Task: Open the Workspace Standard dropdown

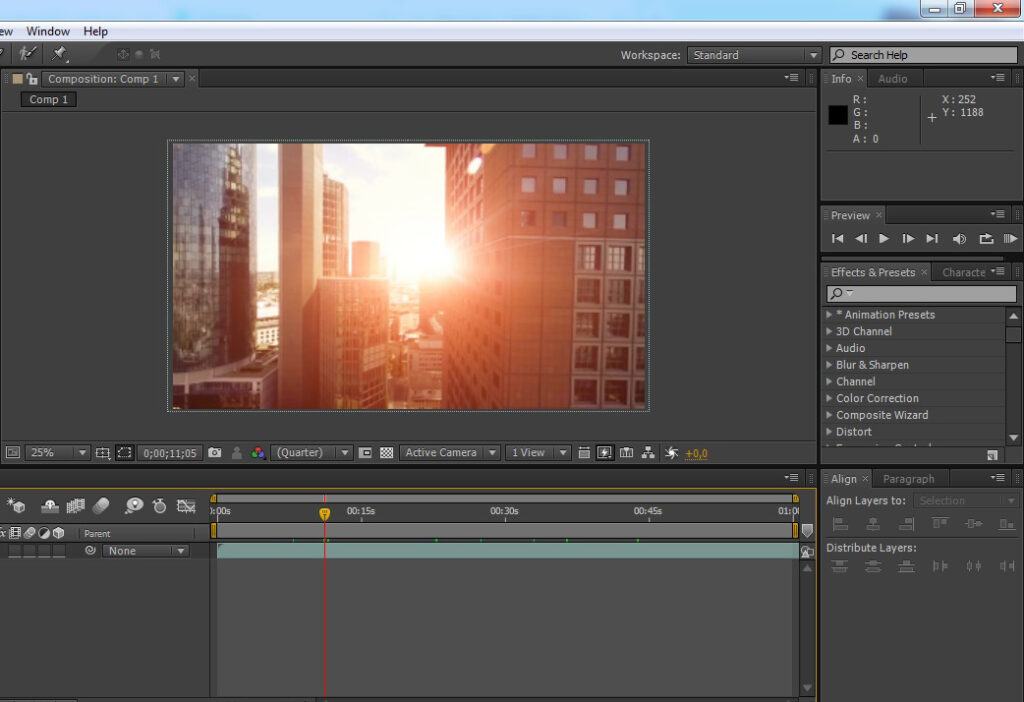Action: 755,55
